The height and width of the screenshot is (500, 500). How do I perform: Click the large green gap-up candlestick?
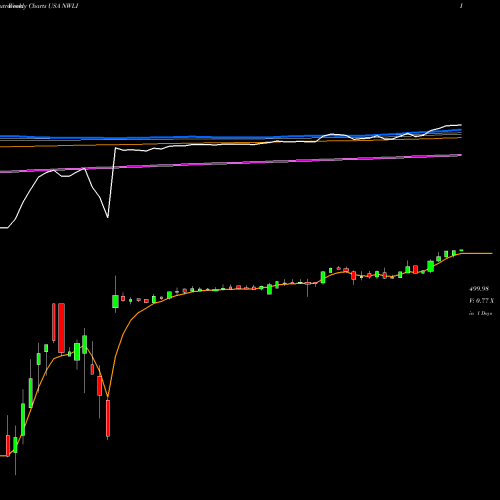click(115, 301)
